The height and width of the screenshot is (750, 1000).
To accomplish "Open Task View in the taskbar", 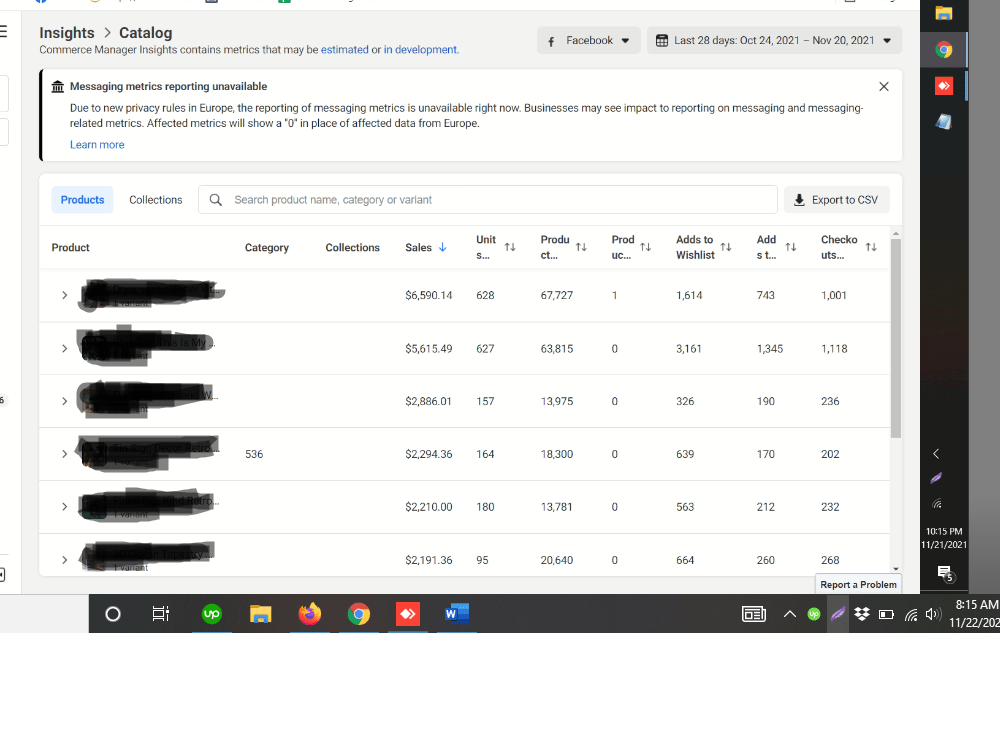I will tap(161, 614).
